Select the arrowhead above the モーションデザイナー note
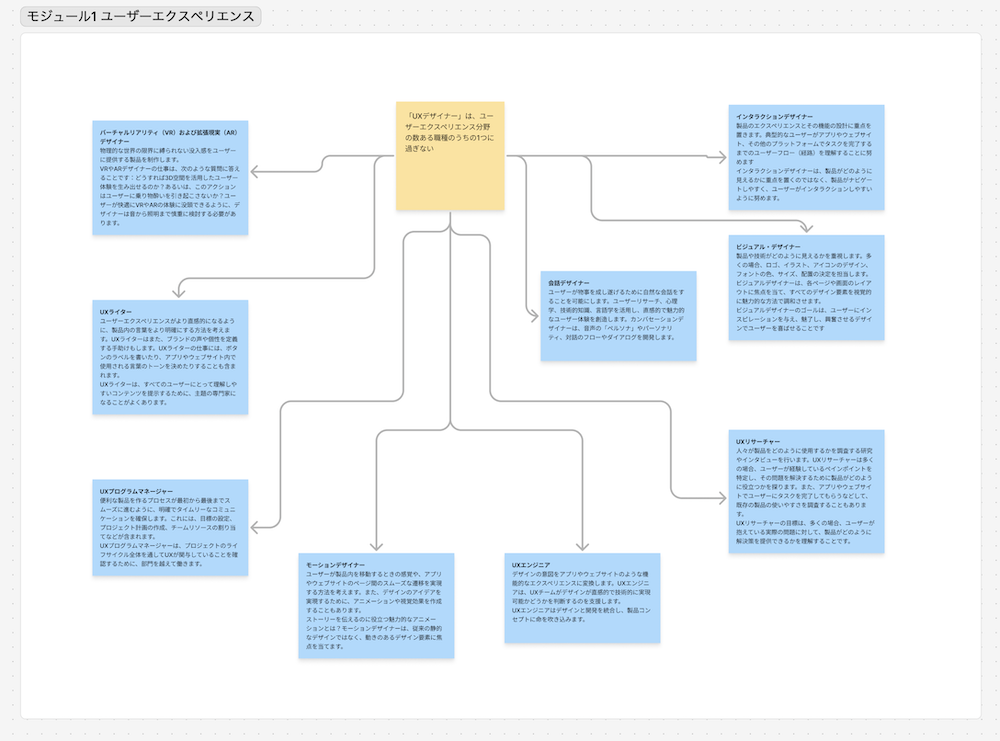Screen dimensions: 1000x741 click(x=377, y=546)
